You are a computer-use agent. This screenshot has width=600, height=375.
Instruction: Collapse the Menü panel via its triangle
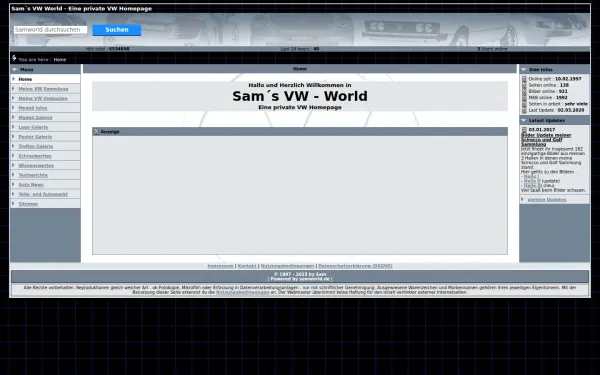click(15, 70)
